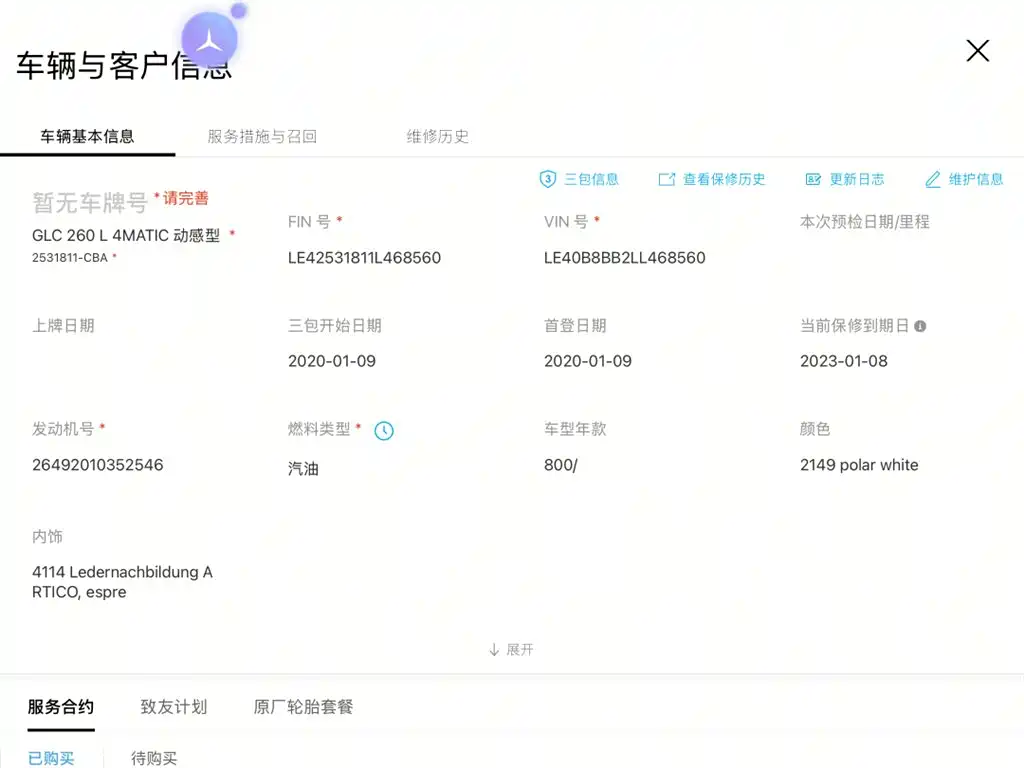Click the 三包信息 shield icon
The height and width of the screenshot is (768, 1024).
tap(547, 179)
